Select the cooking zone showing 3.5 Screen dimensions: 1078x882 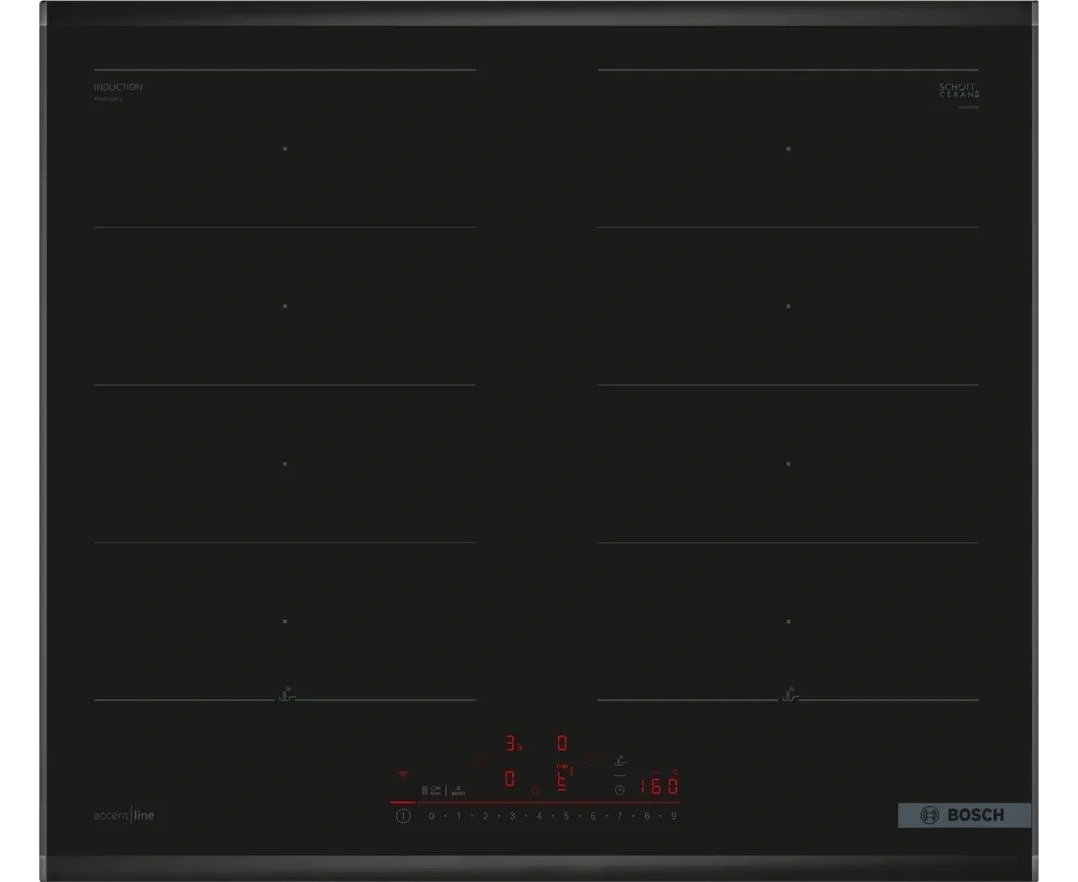click(x=513, y=744)
